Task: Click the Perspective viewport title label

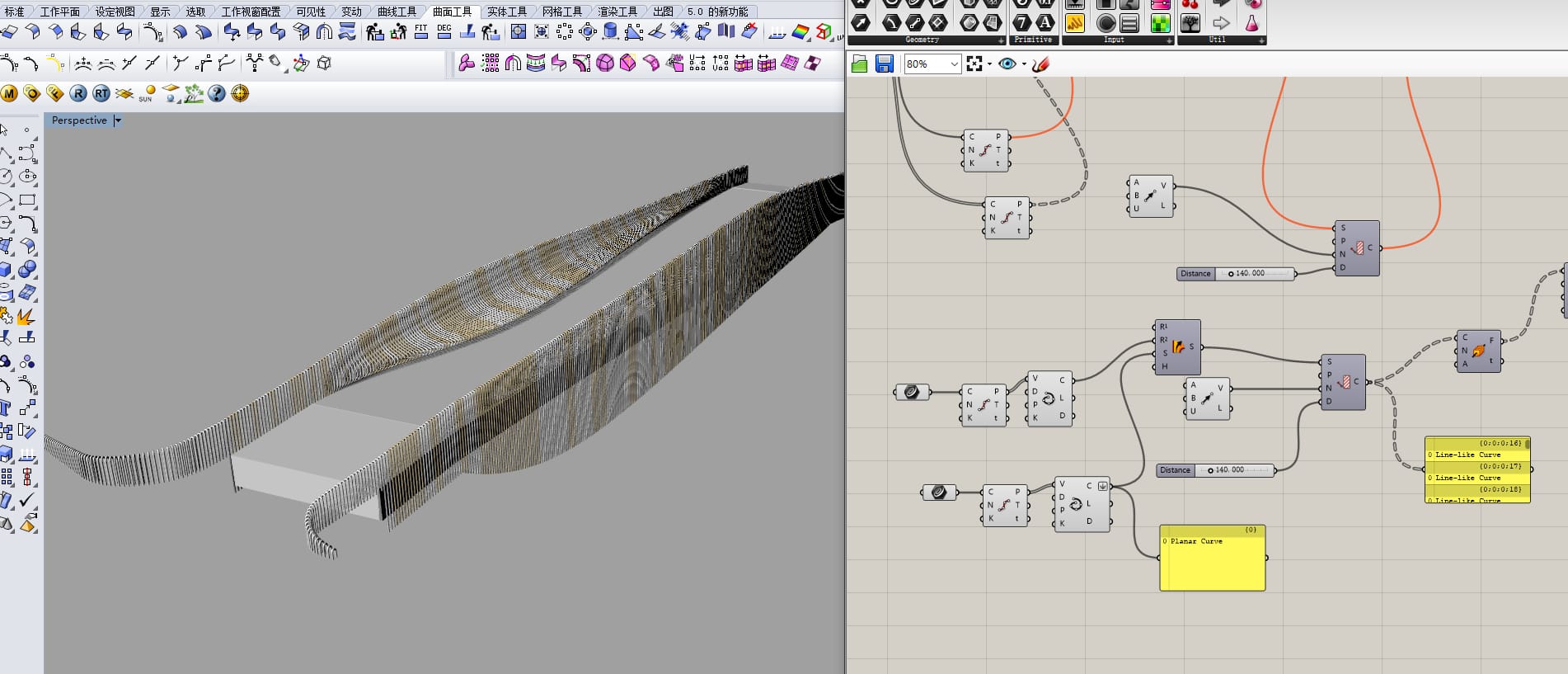Action: click(79, 120)
